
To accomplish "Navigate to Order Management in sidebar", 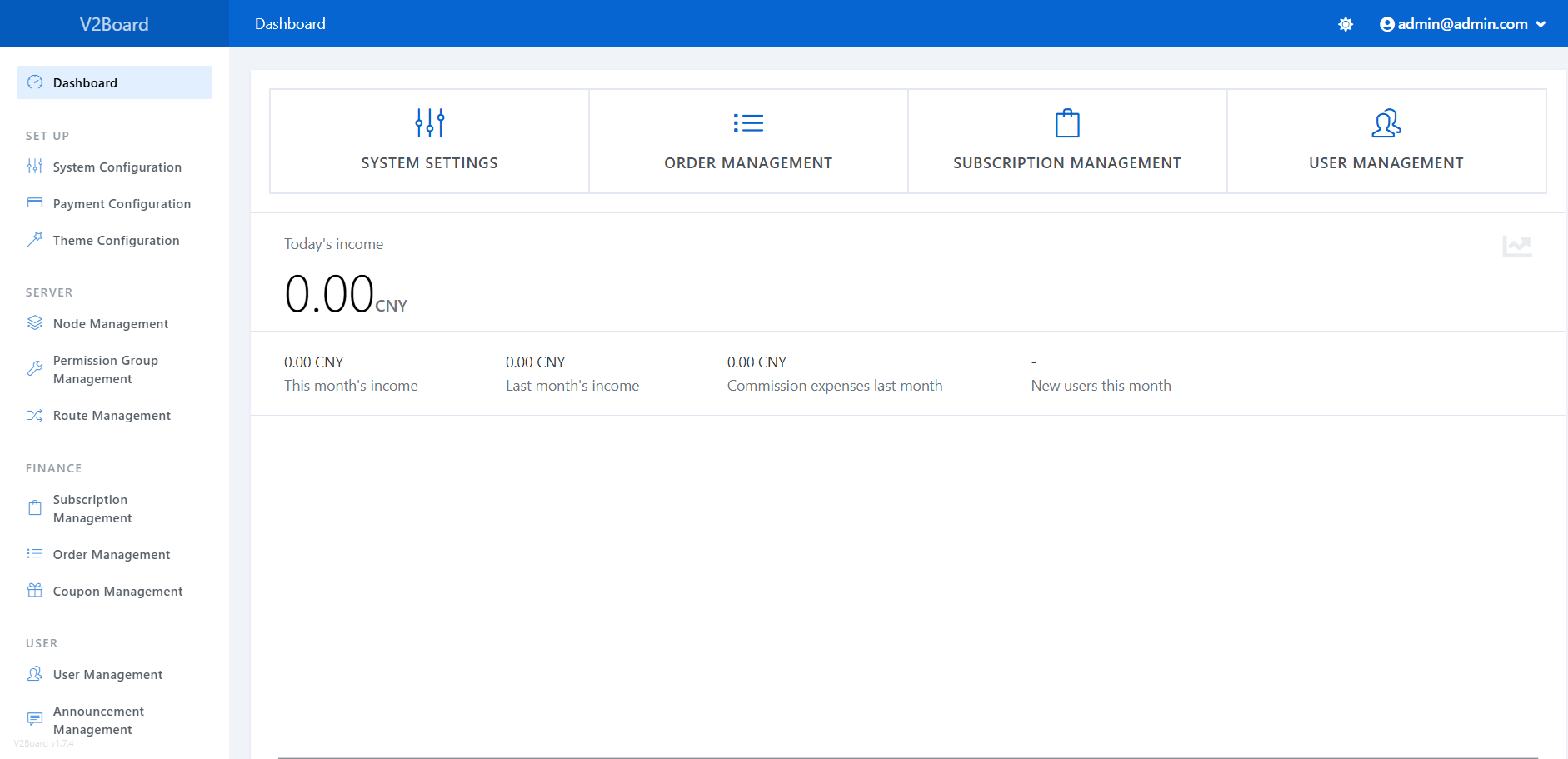I will click(x=111, y=555).
